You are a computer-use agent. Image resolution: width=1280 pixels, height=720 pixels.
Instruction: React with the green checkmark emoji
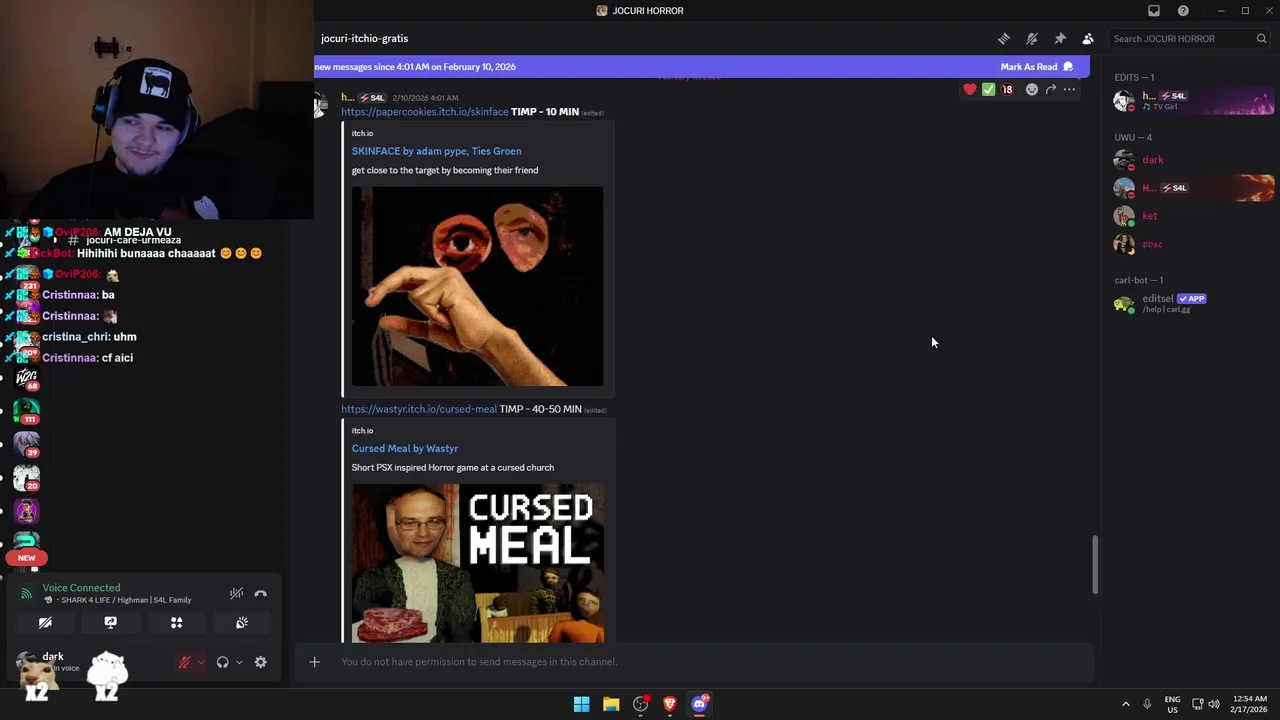coord(989,90)
